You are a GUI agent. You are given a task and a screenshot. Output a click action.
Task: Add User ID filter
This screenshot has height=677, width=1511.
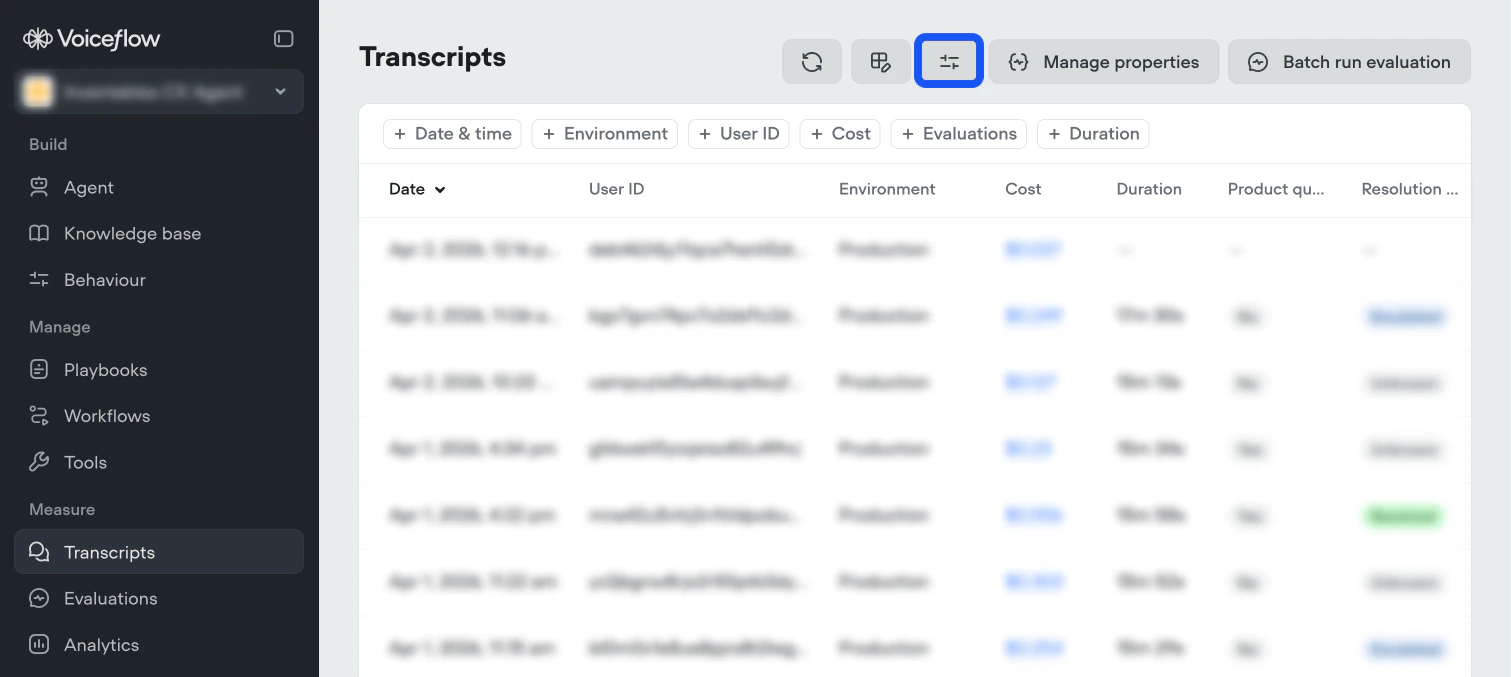(x=739, y=134)
